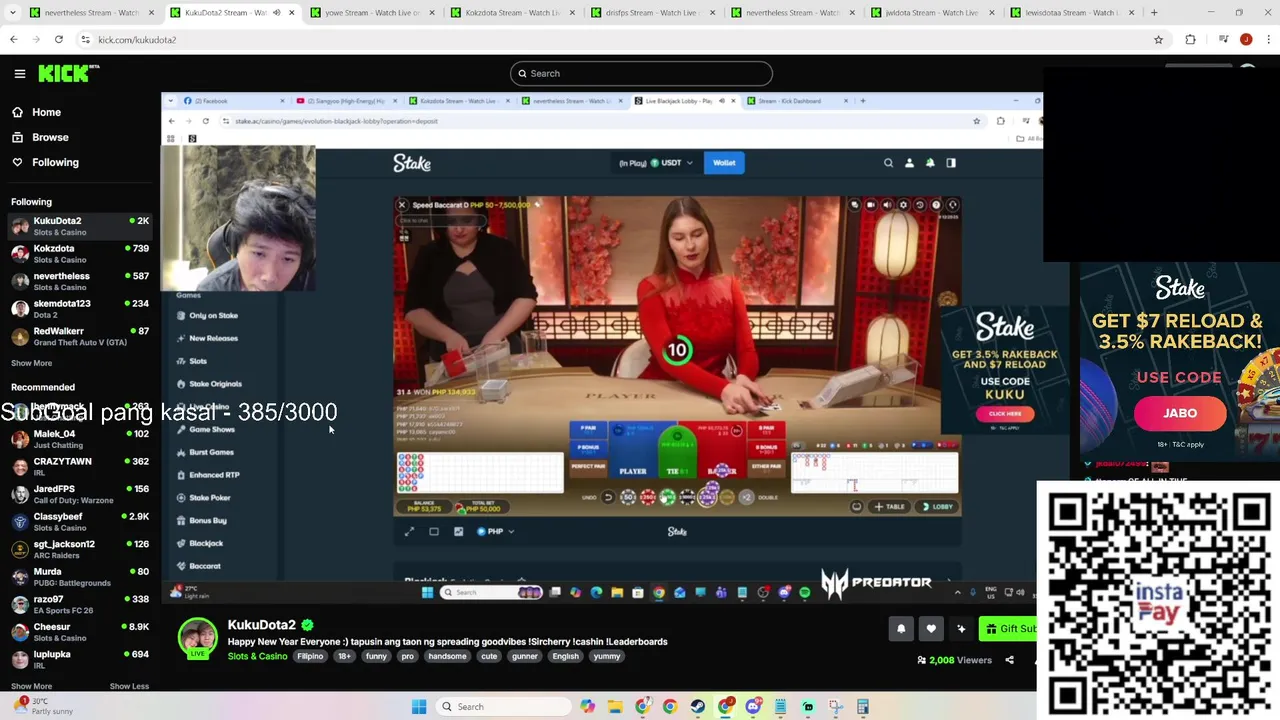Click the Windows taskbar search box

click(x=503, y=707)
